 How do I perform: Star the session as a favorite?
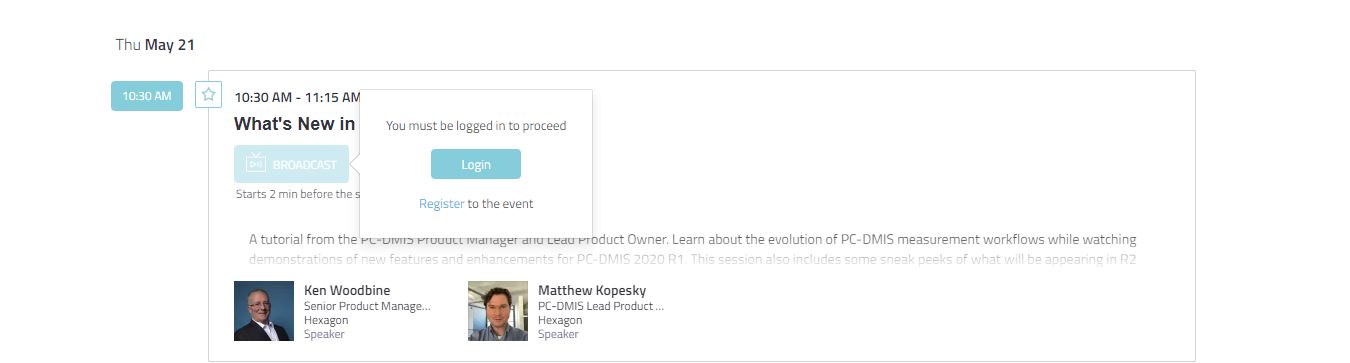click(208, 95)
